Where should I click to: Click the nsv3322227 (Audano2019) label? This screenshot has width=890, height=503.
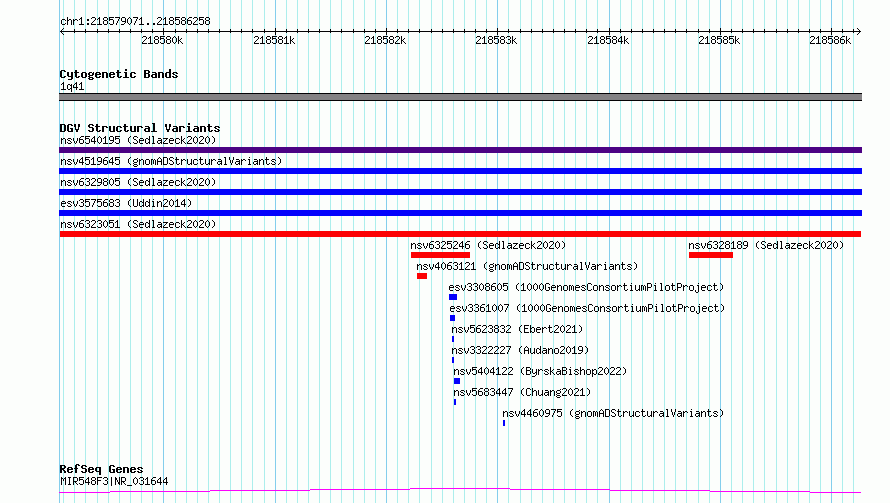tap(520, 350)
